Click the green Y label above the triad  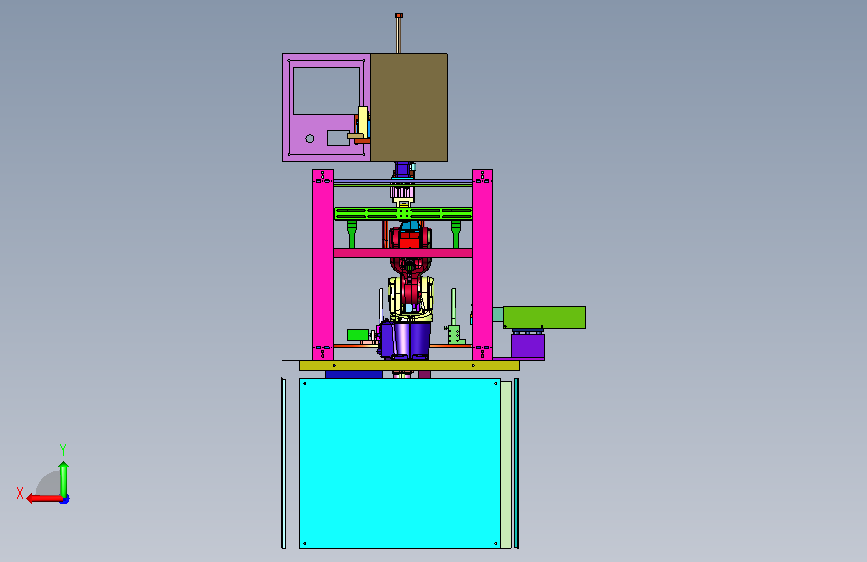tap(63, 449)
